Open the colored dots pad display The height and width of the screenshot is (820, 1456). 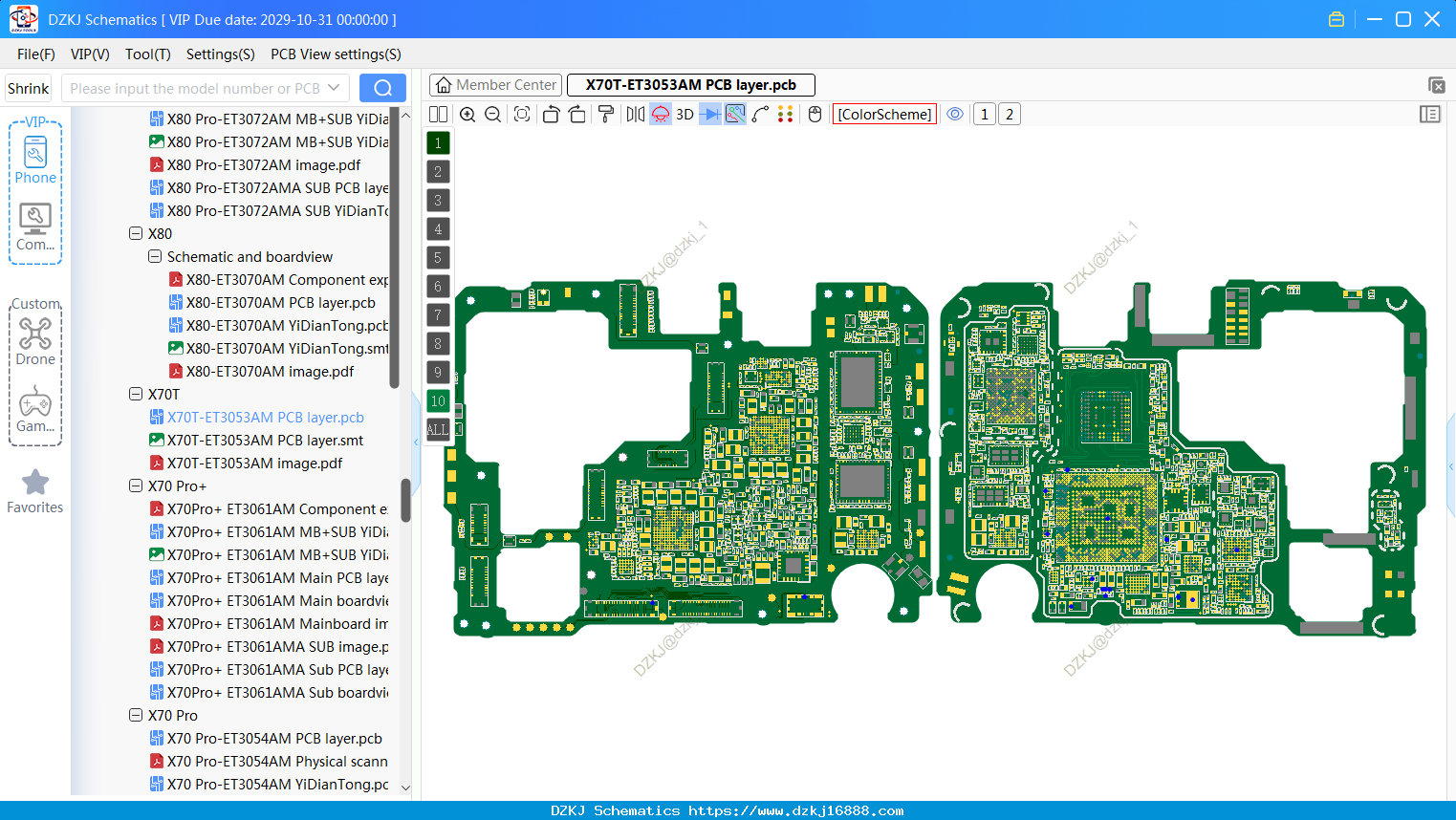(x=786, y=115)
